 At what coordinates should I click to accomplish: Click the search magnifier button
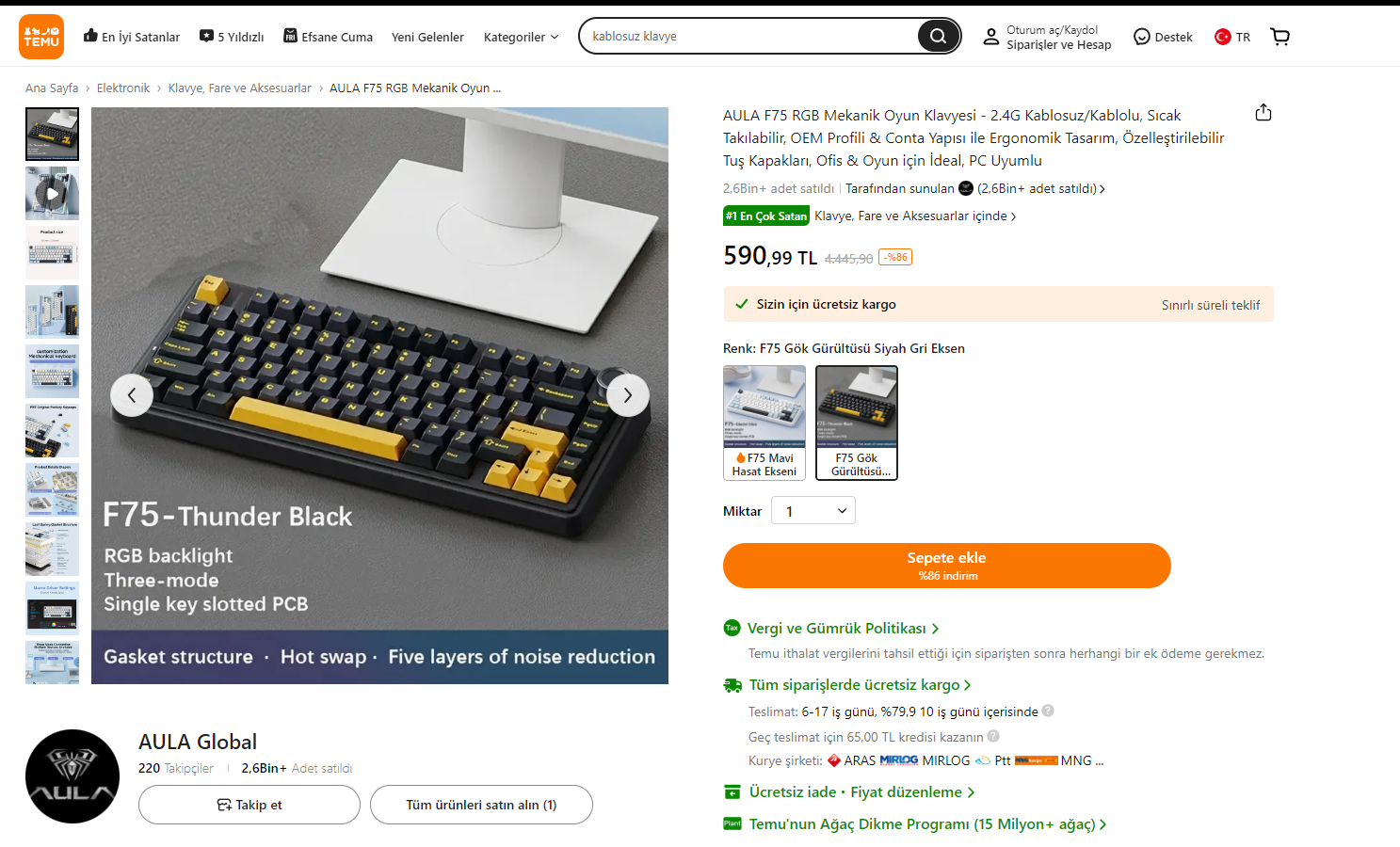click(938, 36)
